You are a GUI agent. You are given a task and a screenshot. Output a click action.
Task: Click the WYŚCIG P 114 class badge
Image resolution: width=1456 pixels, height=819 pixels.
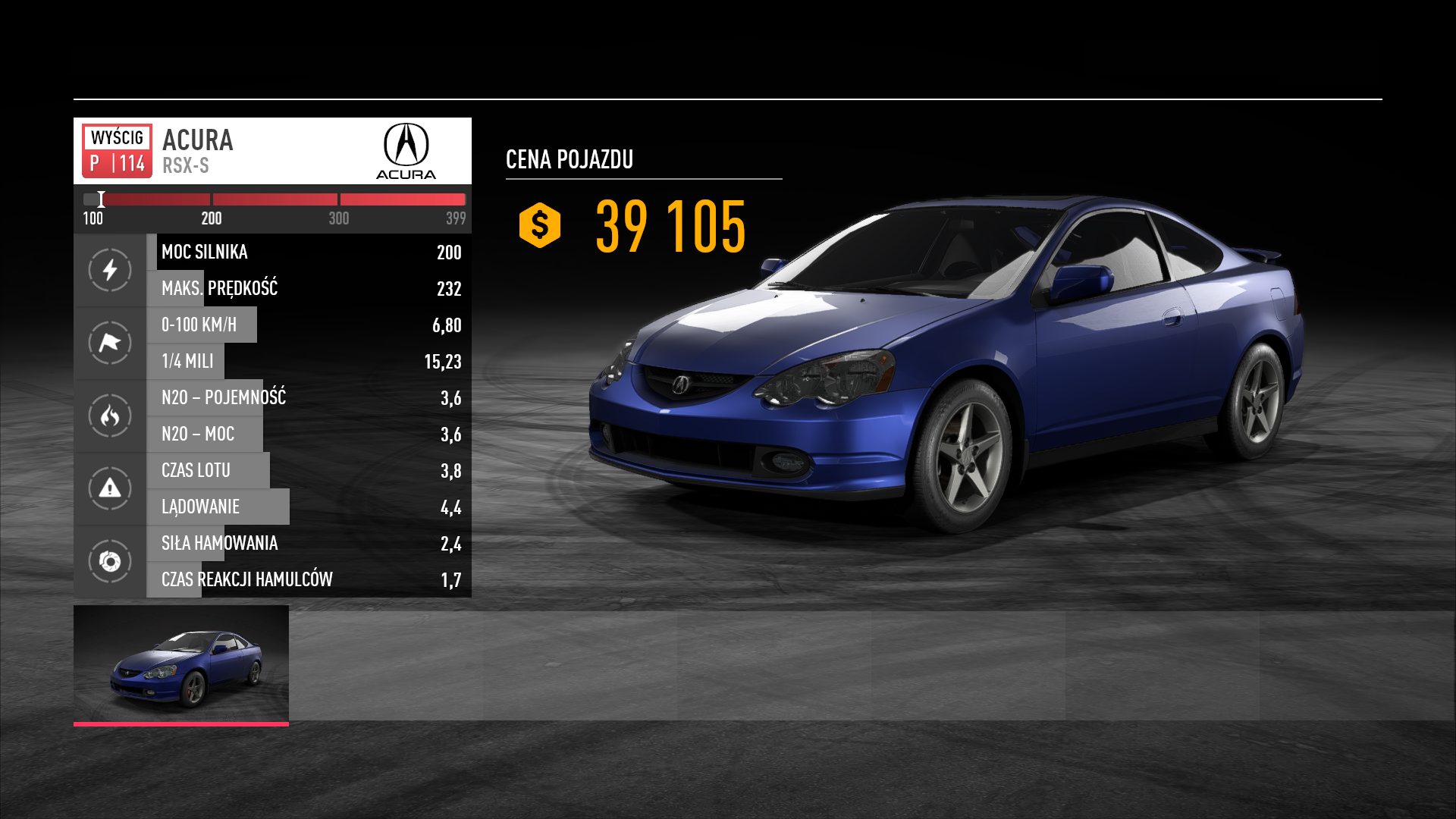[x=117, y=151]
